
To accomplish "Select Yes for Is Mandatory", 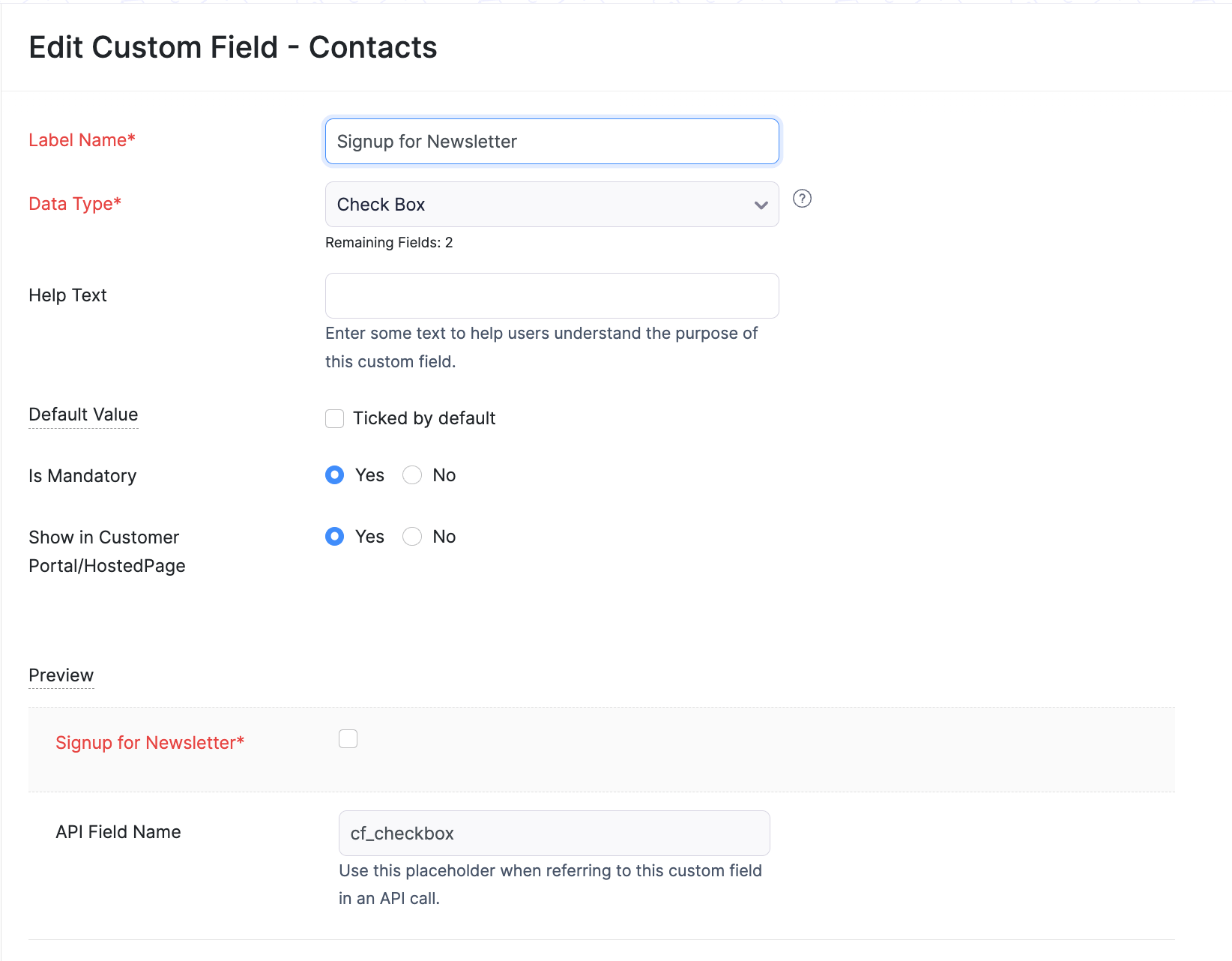I will (x=334, y=475).
